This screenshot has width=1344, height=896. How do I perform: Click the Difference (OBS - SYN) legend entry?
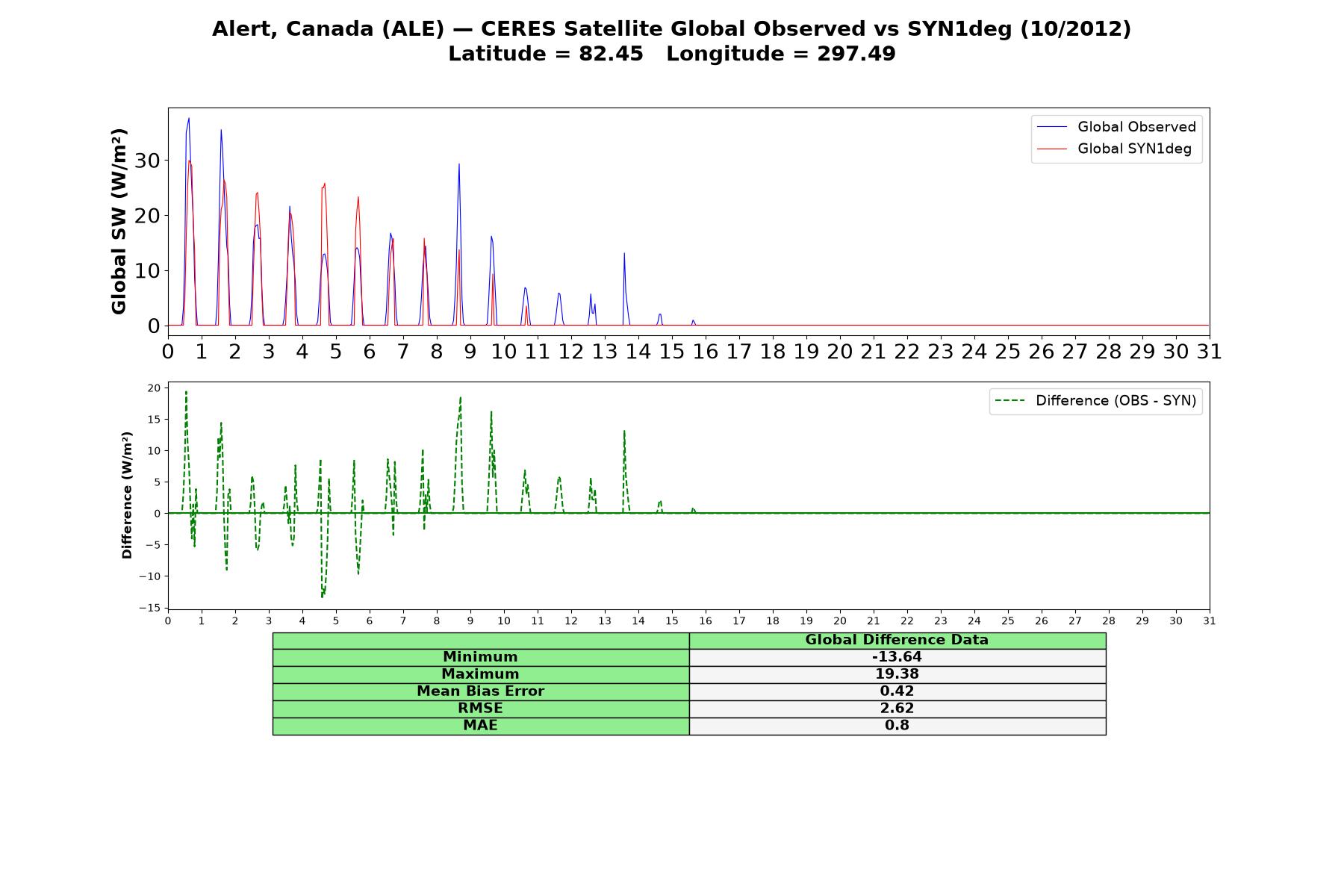(x=1095, y=401)
